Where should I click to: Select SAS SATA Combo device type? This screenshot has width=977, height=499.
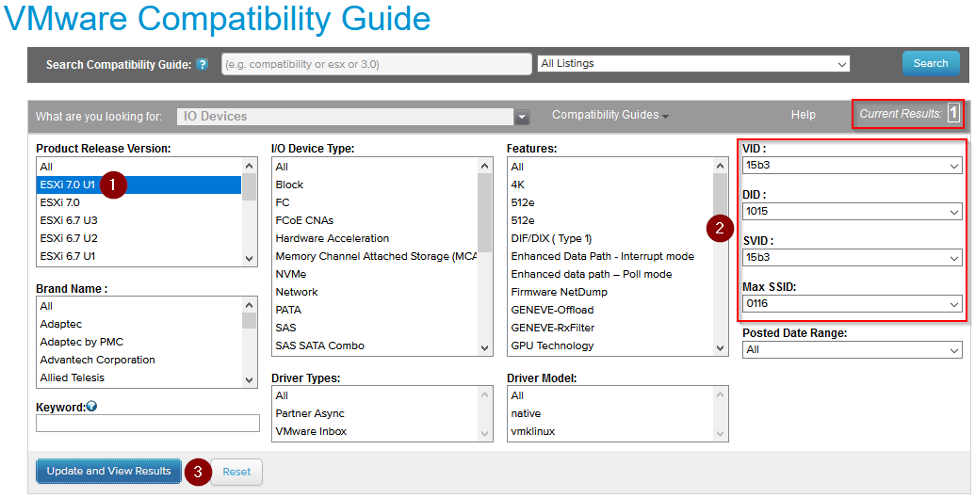coord(375,346)
